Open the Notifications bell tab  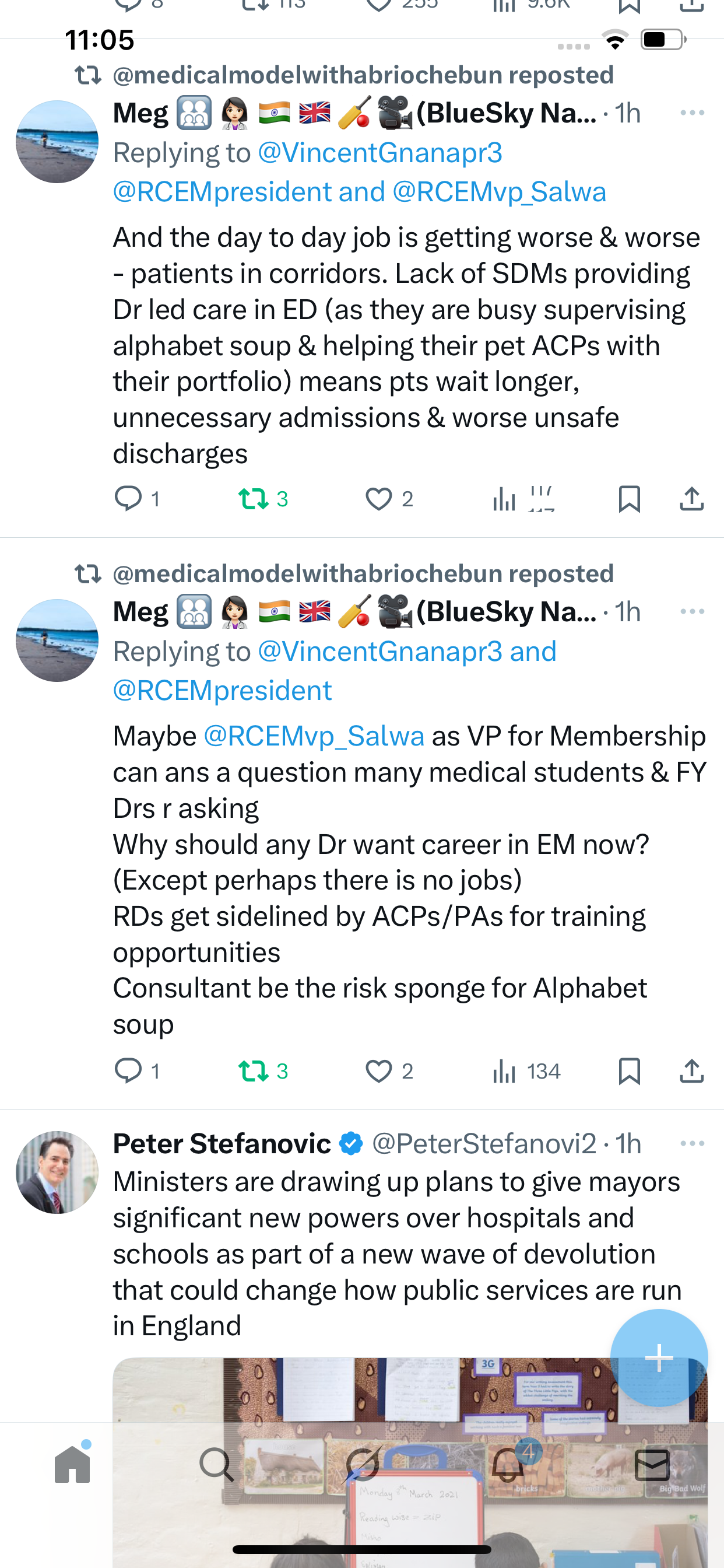point(507,1465)
